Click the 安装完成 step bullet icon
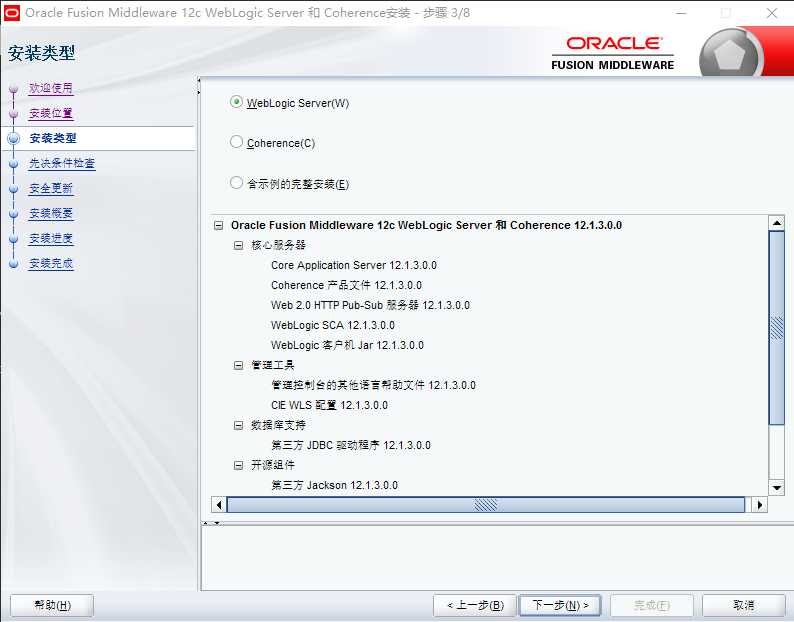 [14, 263]
